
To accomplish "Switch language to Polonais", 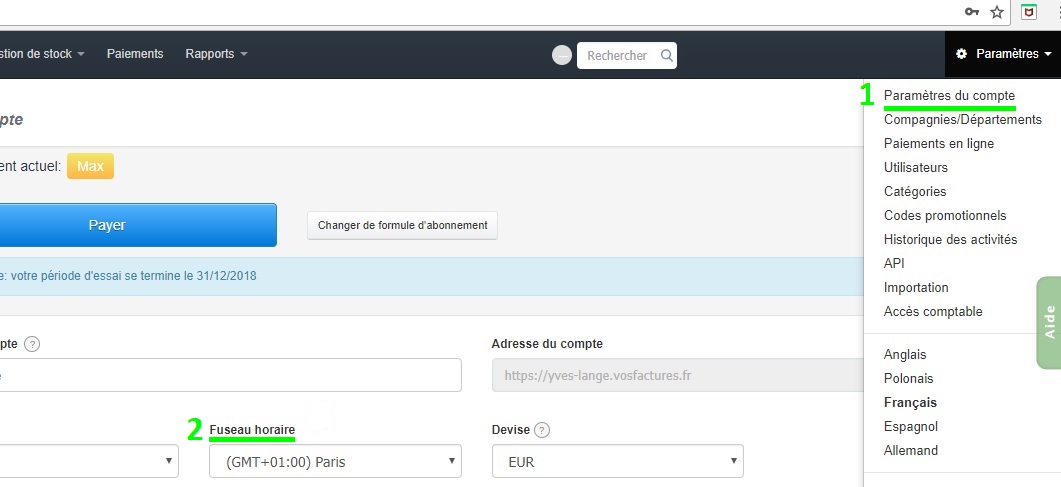I will click(x=908, y=379).
